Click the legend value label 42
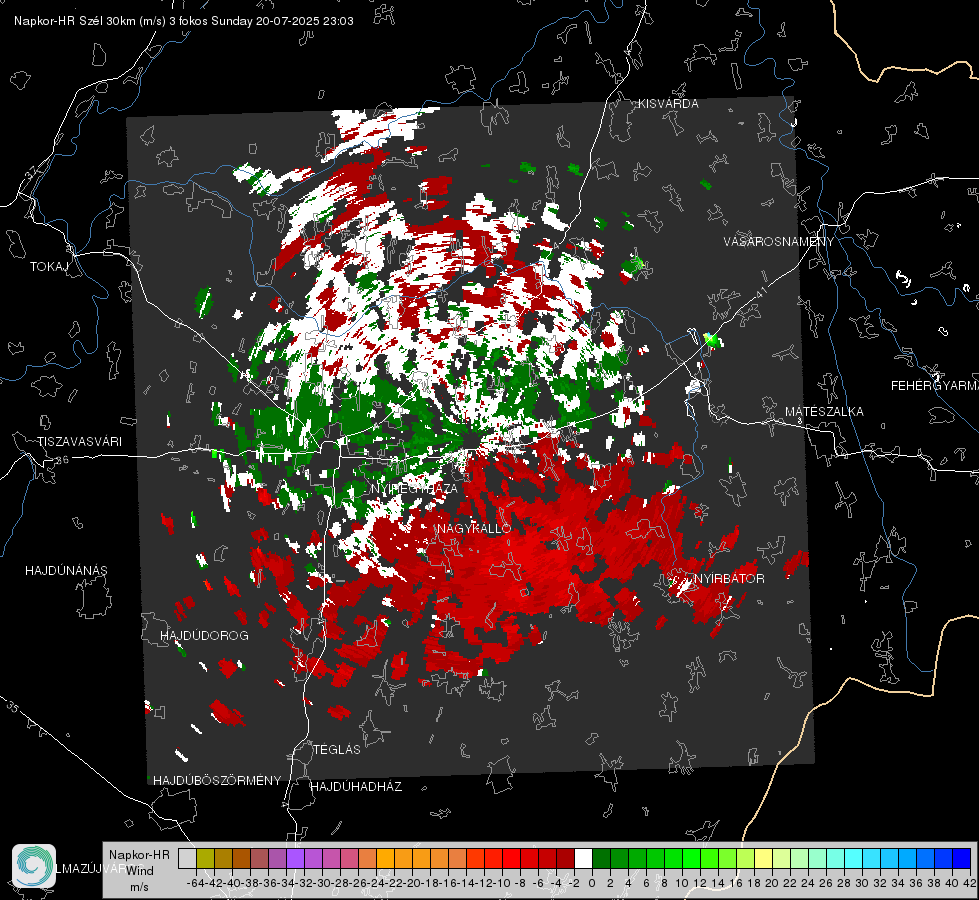The height and width of the screenshot is (900, 979). [969, 883]
